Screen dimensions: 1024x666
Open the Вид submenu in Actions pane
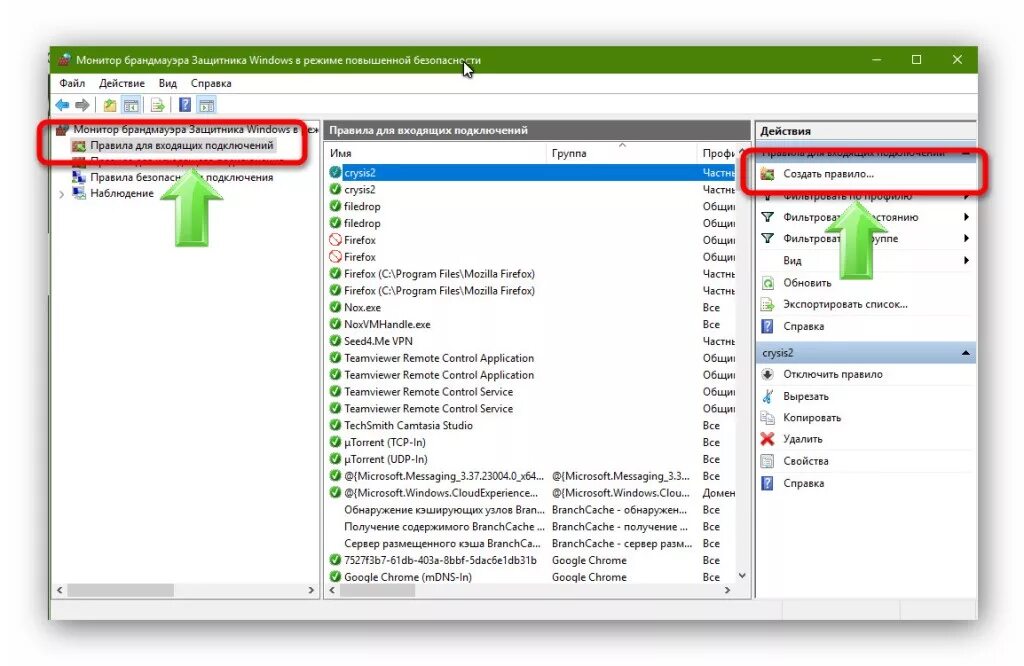coord(866,260)
